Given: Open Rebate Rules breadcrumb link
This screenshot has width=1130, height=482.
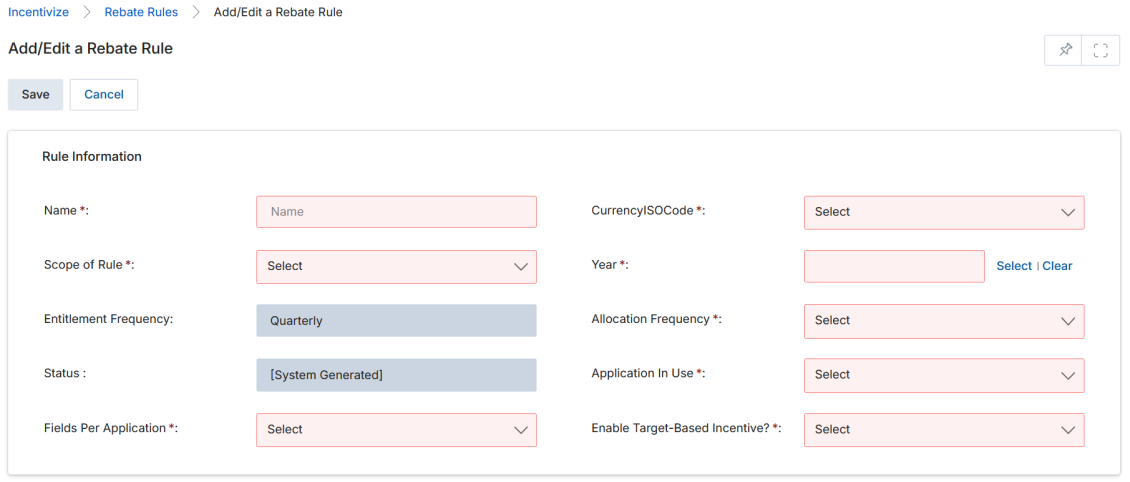Looking at the screenshot, I should click(x=141, y=12).
